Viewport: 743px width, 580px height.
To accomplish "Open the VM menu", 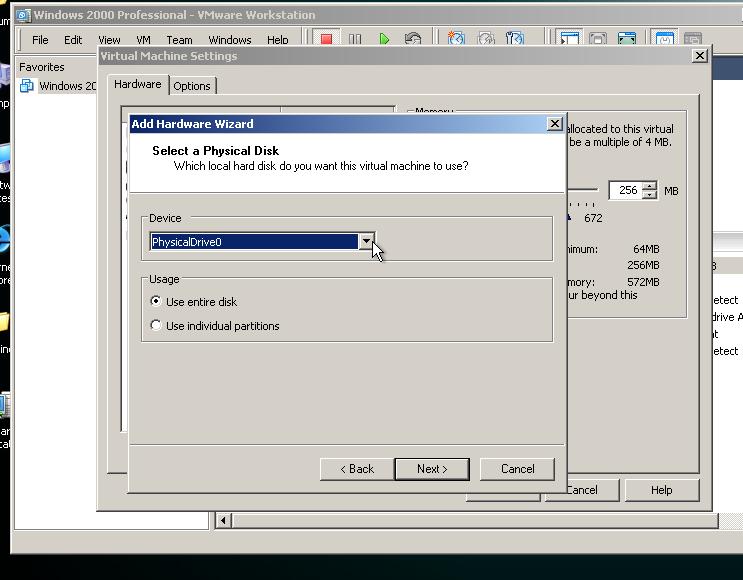I will click(144, 40).
